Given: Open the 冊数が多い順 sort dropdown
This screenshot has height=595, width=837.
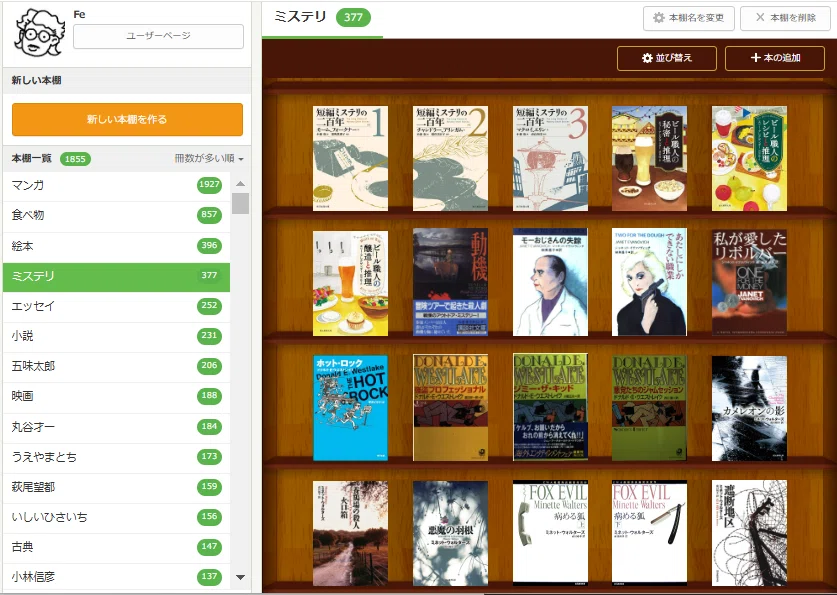Looking at the screenshot, I should [x=209, y=158].
